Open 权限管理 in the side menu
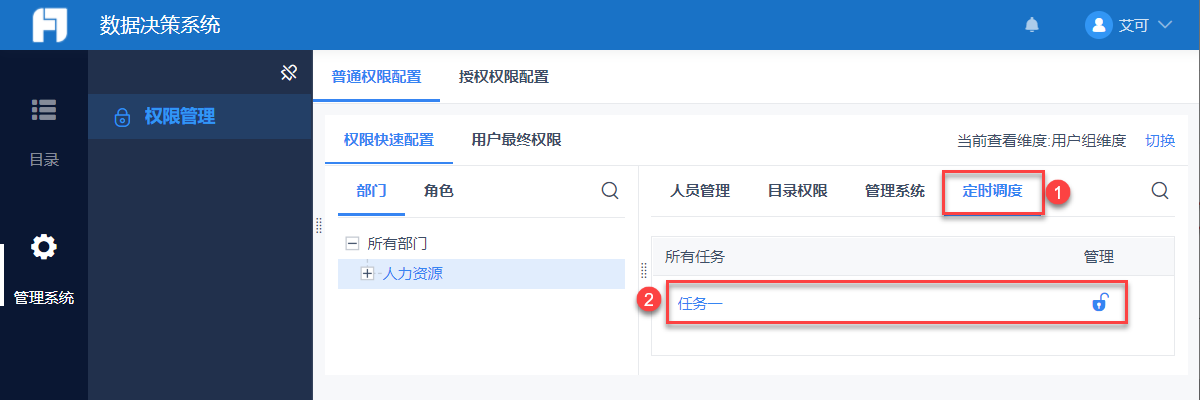The height and width of the screenshot is (400, 1200). (x=179, y=116)
